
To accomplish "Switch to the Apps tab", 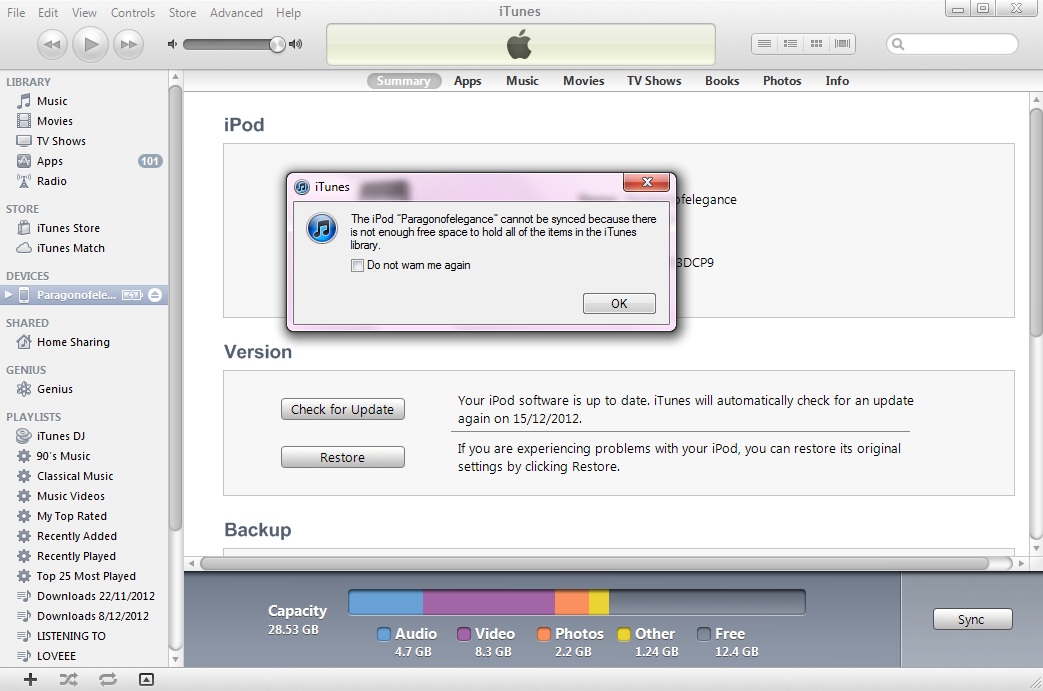I will pyautogui.click(x=468, y=80).
